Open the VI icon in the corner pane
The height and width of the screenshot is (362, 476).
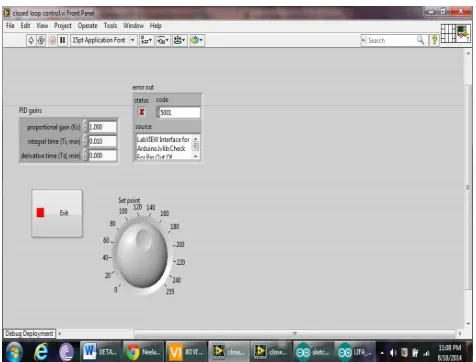tap(463, 33)
